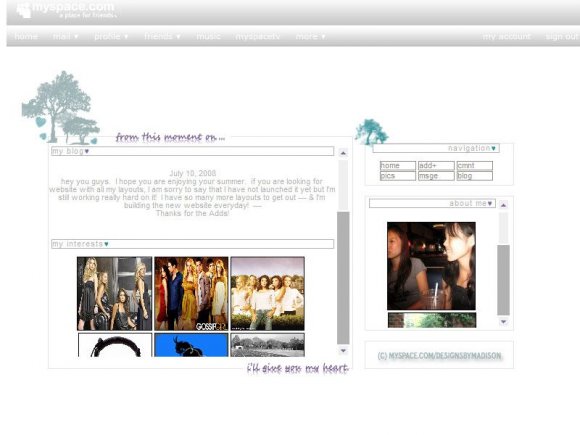Click the July 10, 2008 blog date
Image resolution: width=580 pixels, height=435 pixels.
click(193, 173)
